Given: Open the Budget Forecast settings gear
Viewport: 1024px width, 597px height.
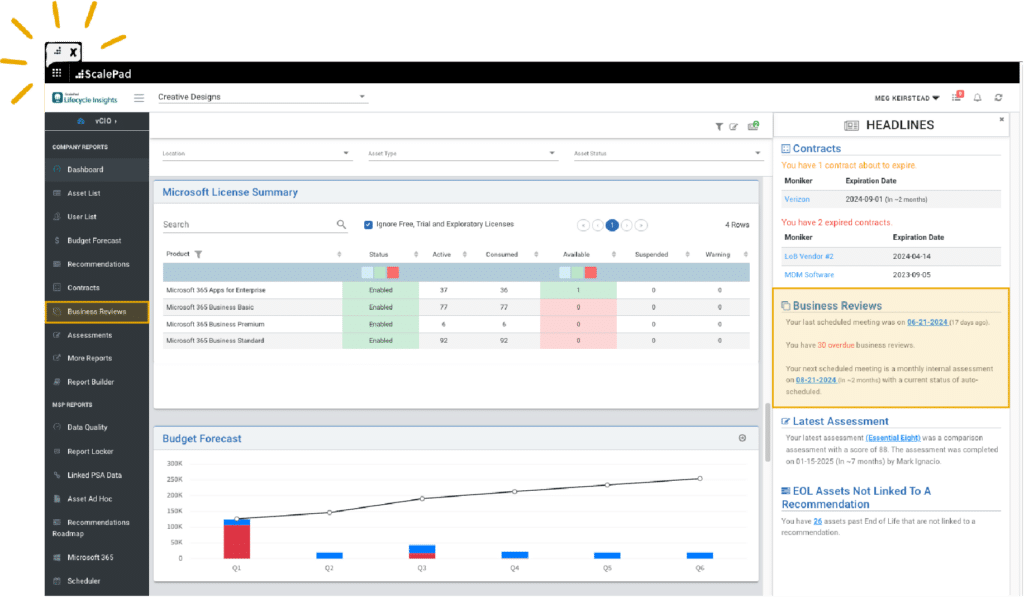Looking at the screenshot, I should click(741, 438).
